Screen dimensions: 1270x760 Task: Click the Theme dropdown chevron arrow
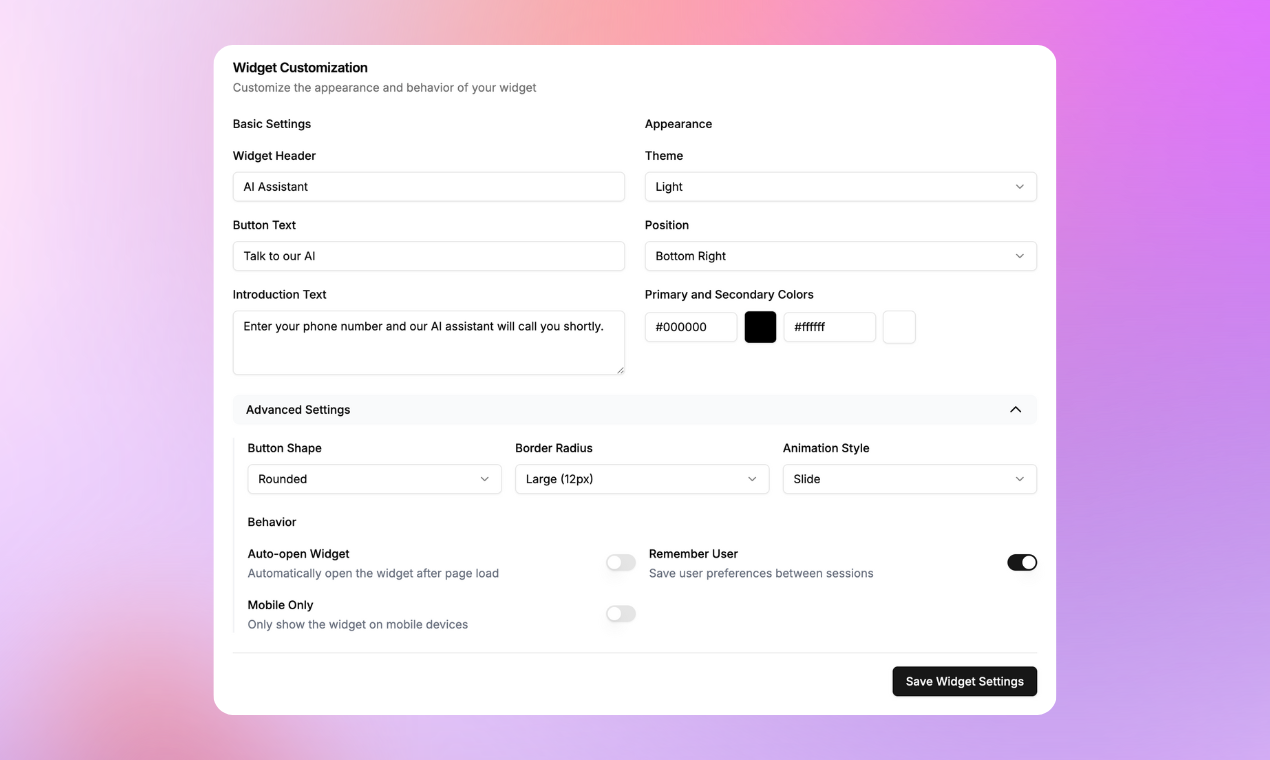(x=1019, y=187)
